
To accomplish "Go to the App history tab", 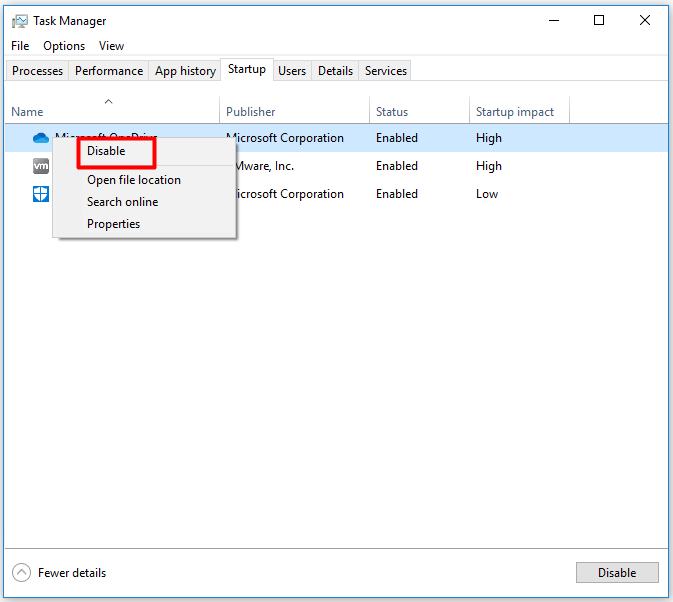I will point(185,71).
